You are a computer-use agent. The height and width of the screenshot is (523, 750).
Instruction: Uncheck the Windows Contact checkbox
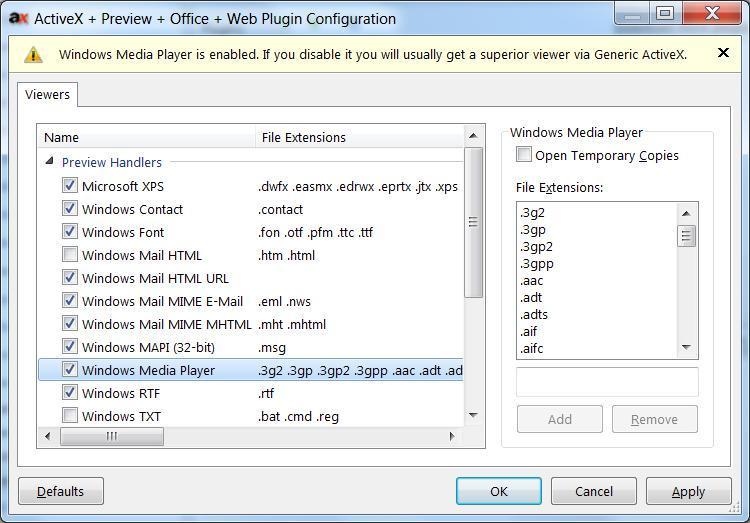[x=70, y=208]
